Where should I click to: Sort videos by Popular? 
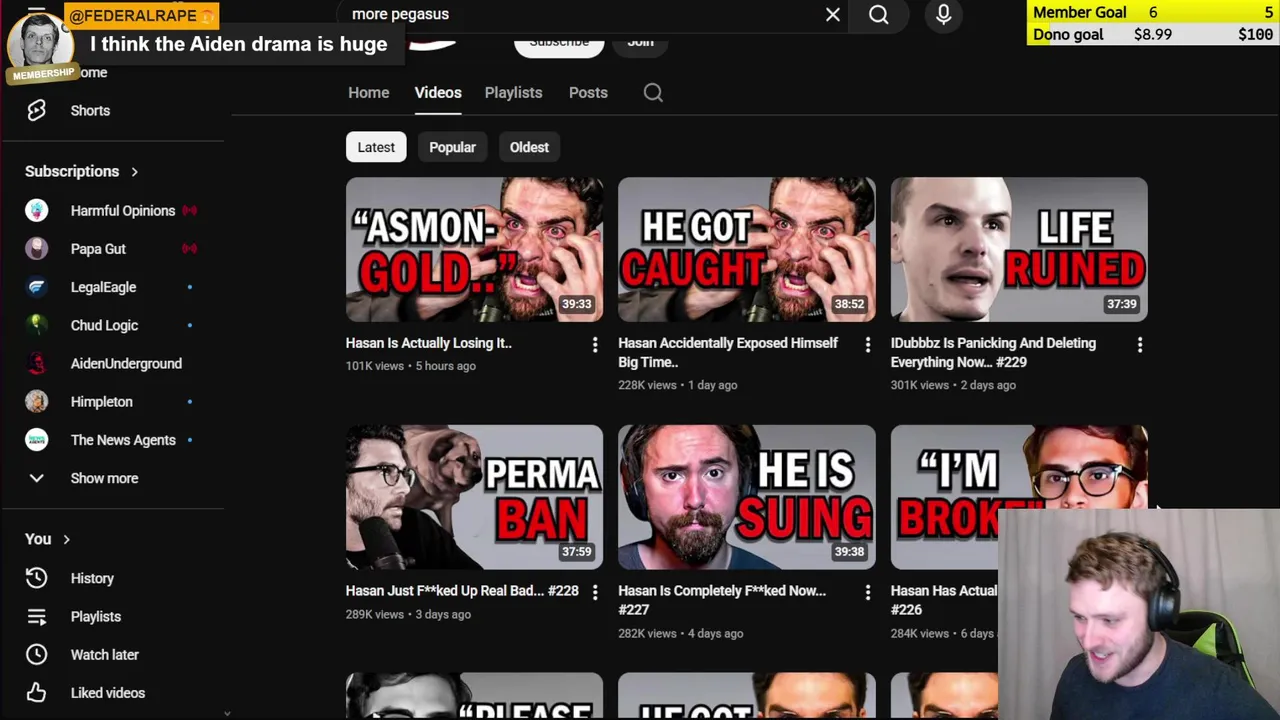(452, 147)
